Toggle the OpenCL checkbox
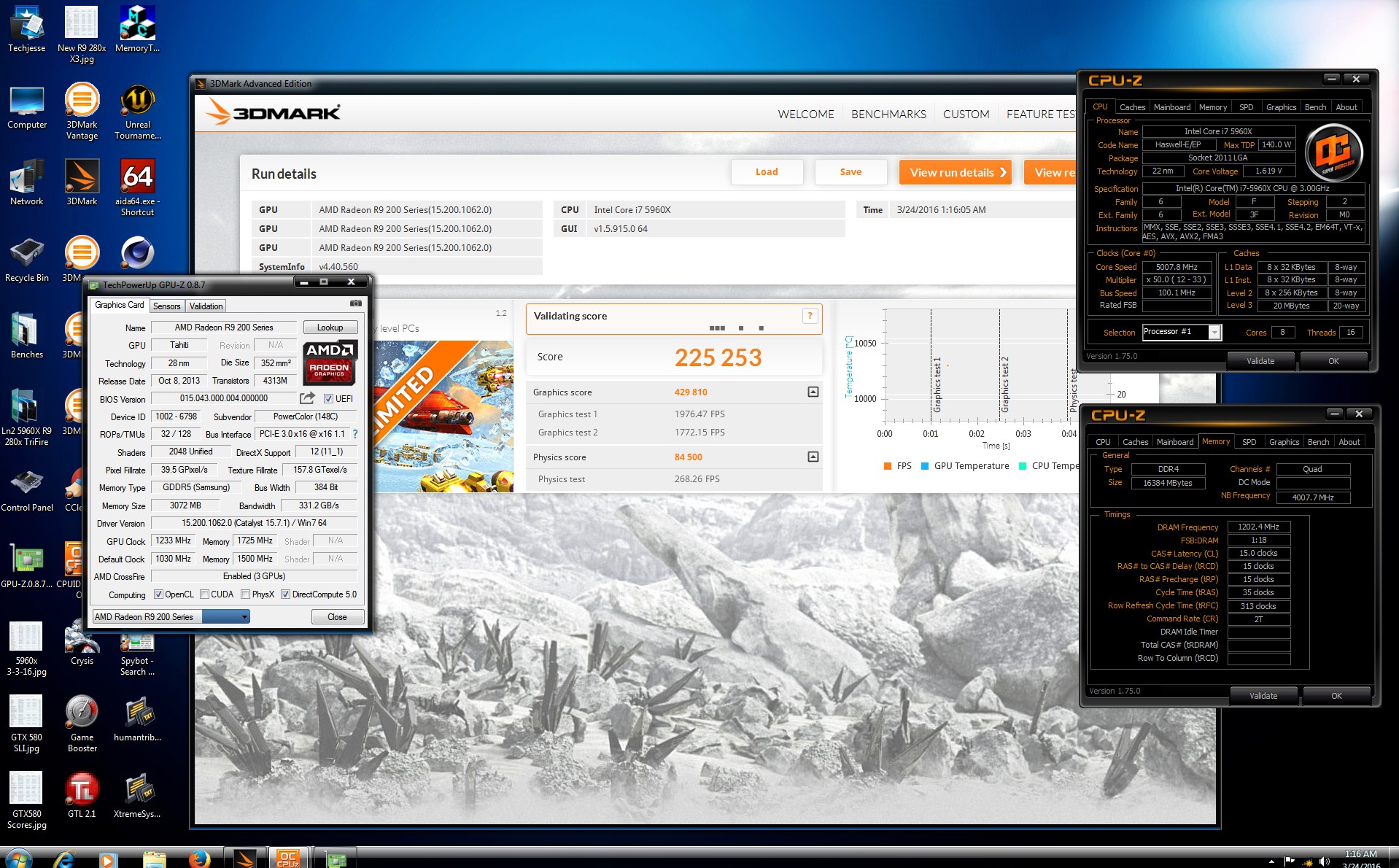This screenshot has width=1399, height=868. tap(158, 594)
